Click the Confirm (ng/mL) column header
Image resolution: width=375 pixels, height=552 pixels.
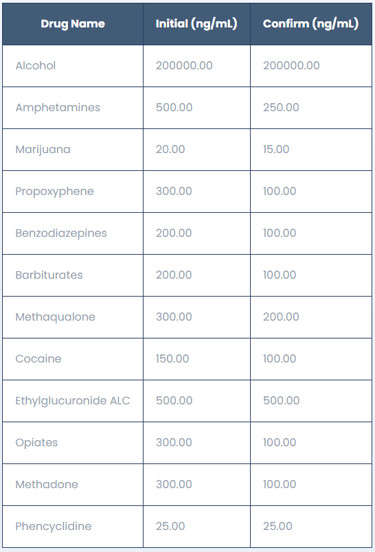(311, 24)
